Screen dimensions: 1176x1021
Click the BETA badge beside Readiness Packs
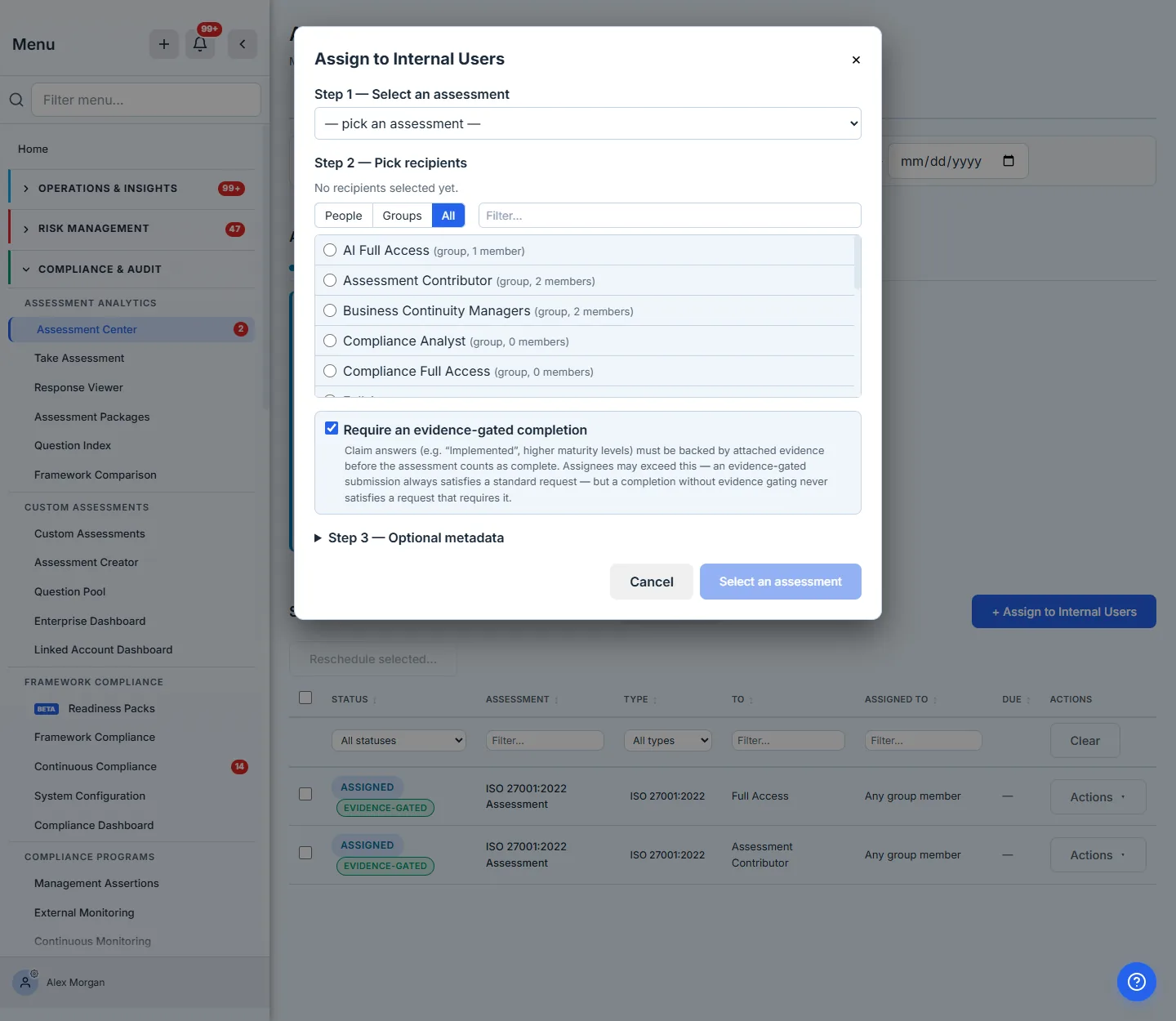point(47,709)
